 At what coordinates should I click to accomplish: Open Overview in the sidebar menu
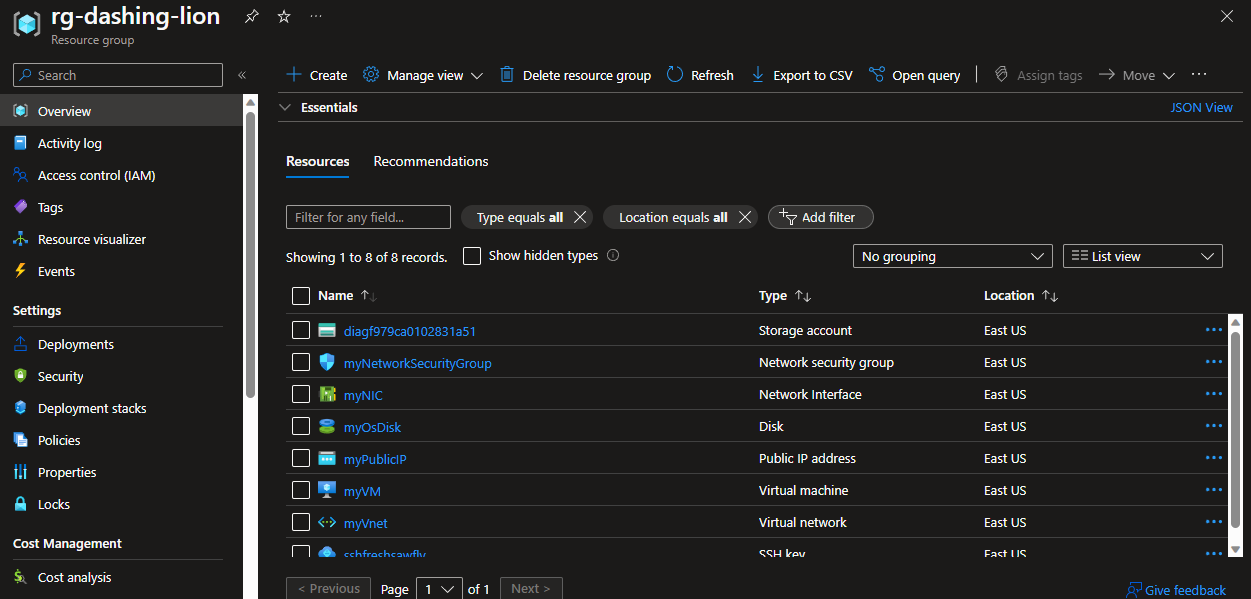pyautogui.click(x=120, y=111)
